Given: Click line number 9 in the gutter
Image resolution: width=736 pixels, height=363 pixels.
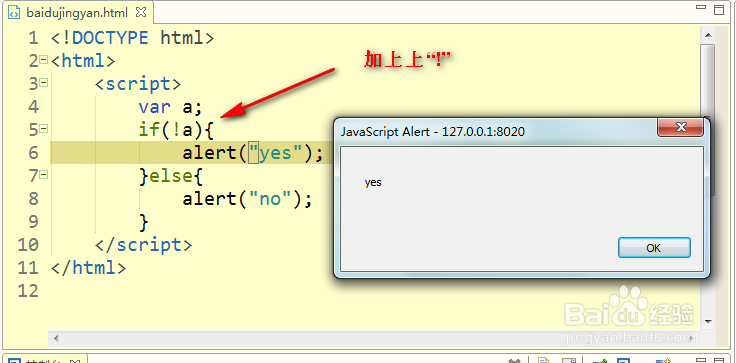Looking at the screenshot, I should (33, 222).
